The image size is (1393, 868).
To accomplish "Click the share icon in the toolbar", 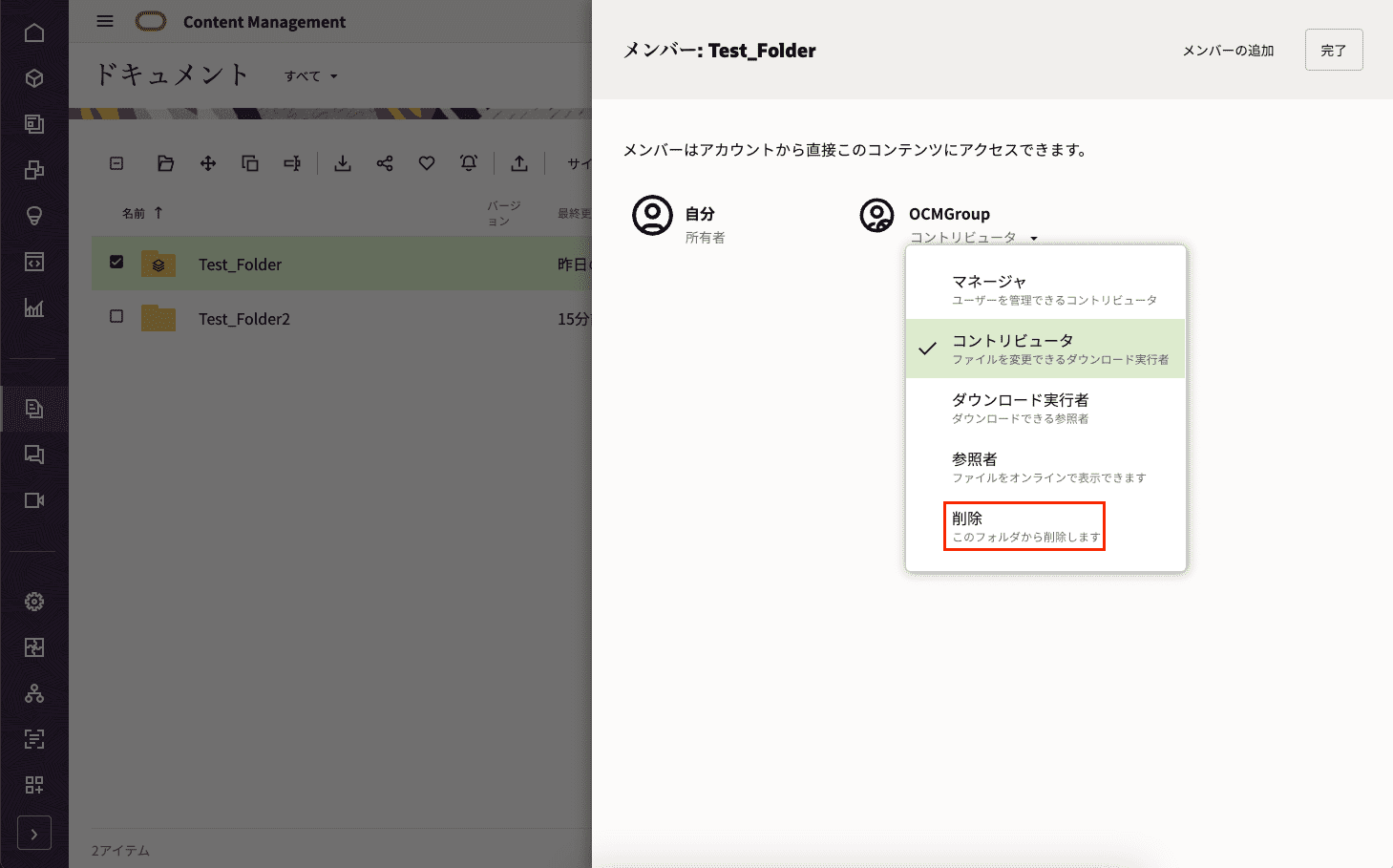I will 385,163.
